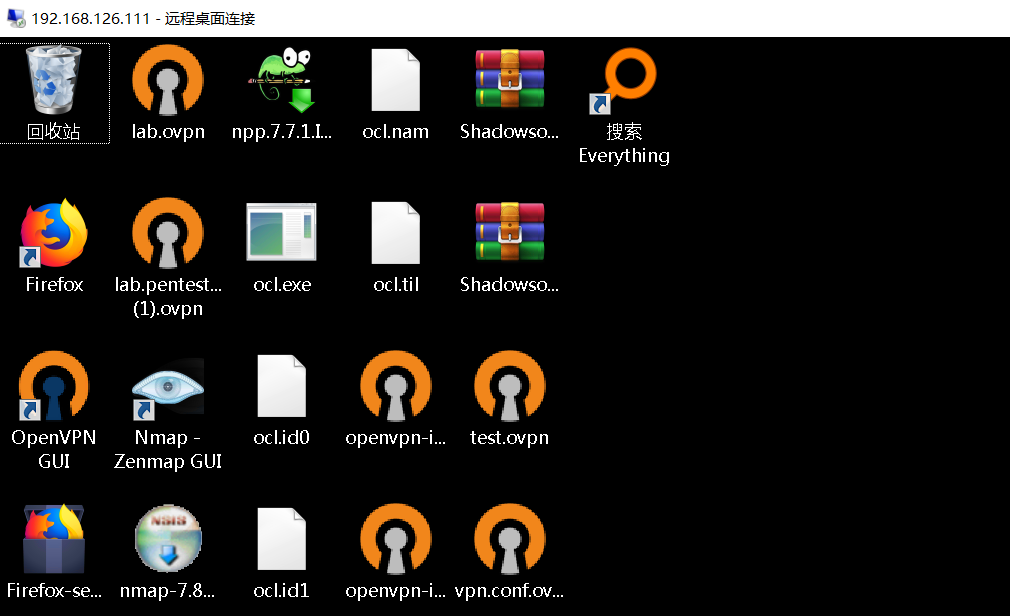Open the 搜索 Everything search shortcut

click(624, 81)
